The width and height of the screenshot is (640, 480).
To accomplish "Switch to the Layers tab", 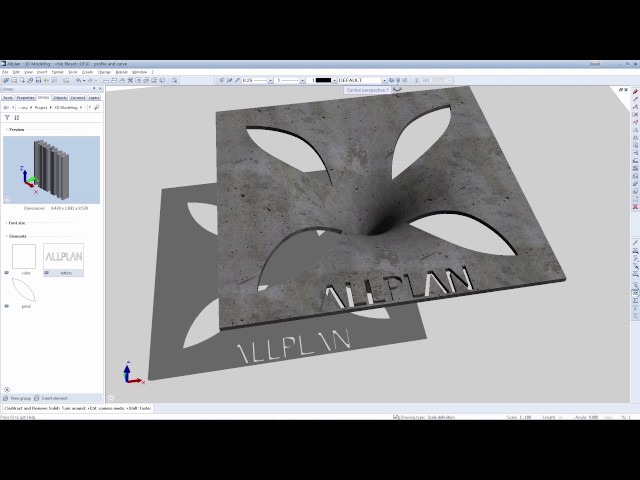I will point(94,98).
